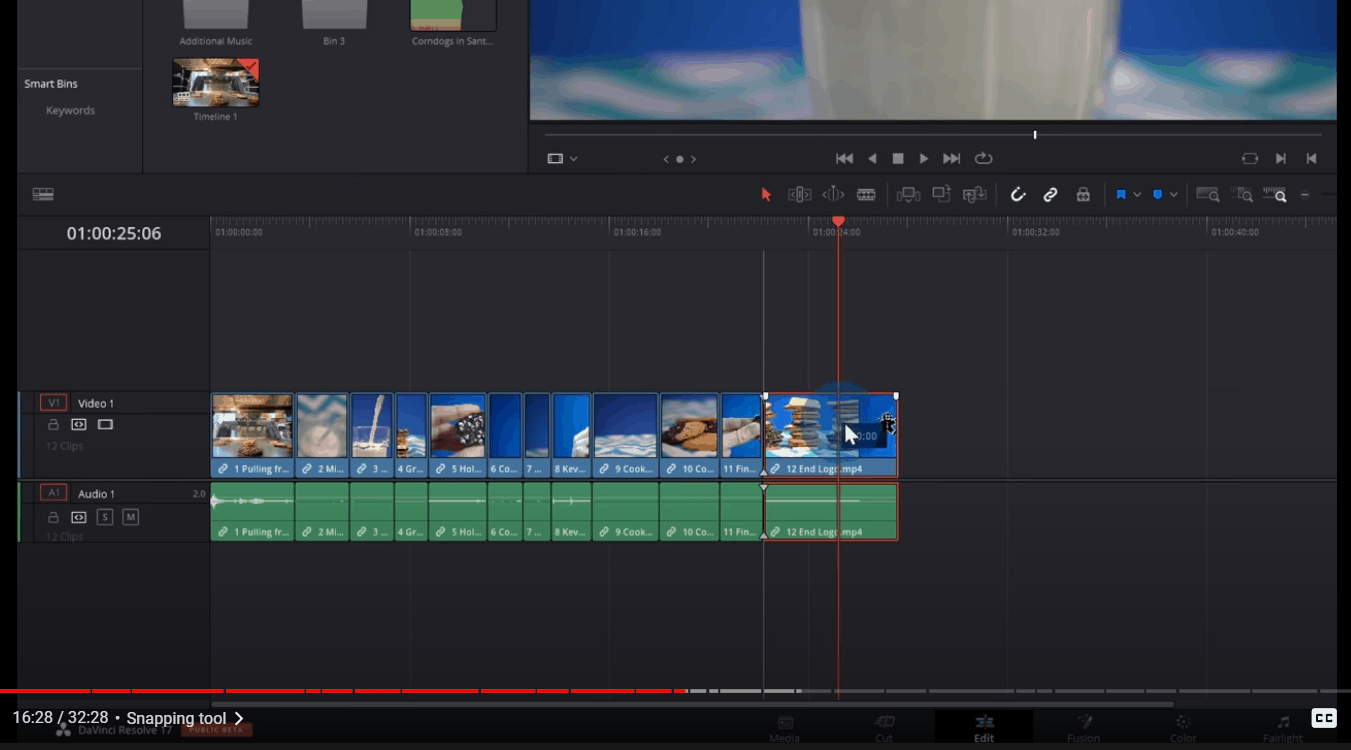Select the 10 Co... video clip
Screen dimensions: 1351x750
[x=689, y=435]
